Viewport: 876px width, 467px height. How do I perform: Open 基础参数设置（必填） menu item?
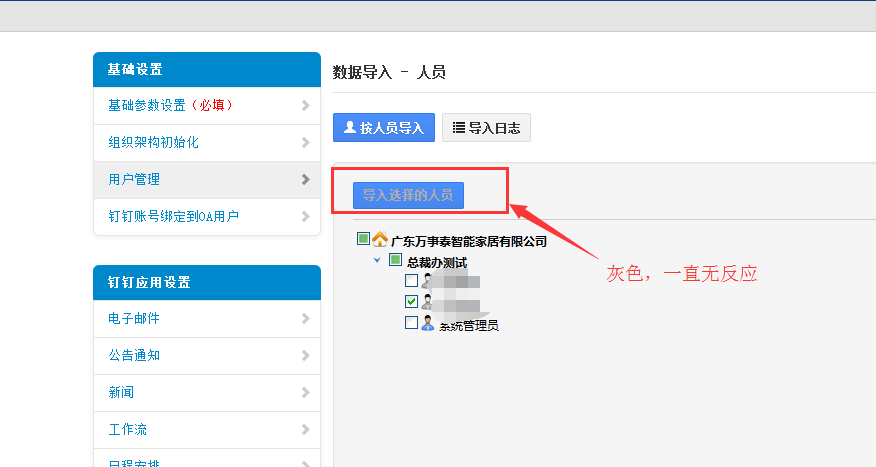207,106
